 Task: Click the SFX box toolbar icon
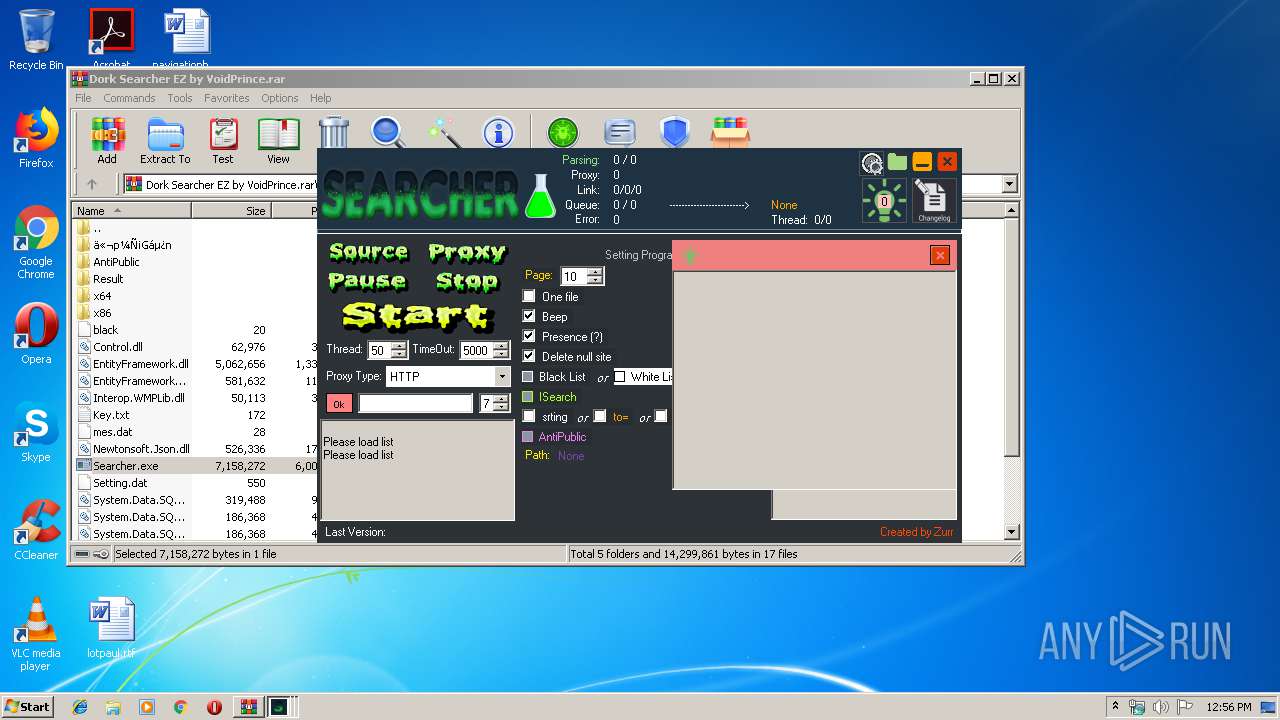[x=731, y=132]
